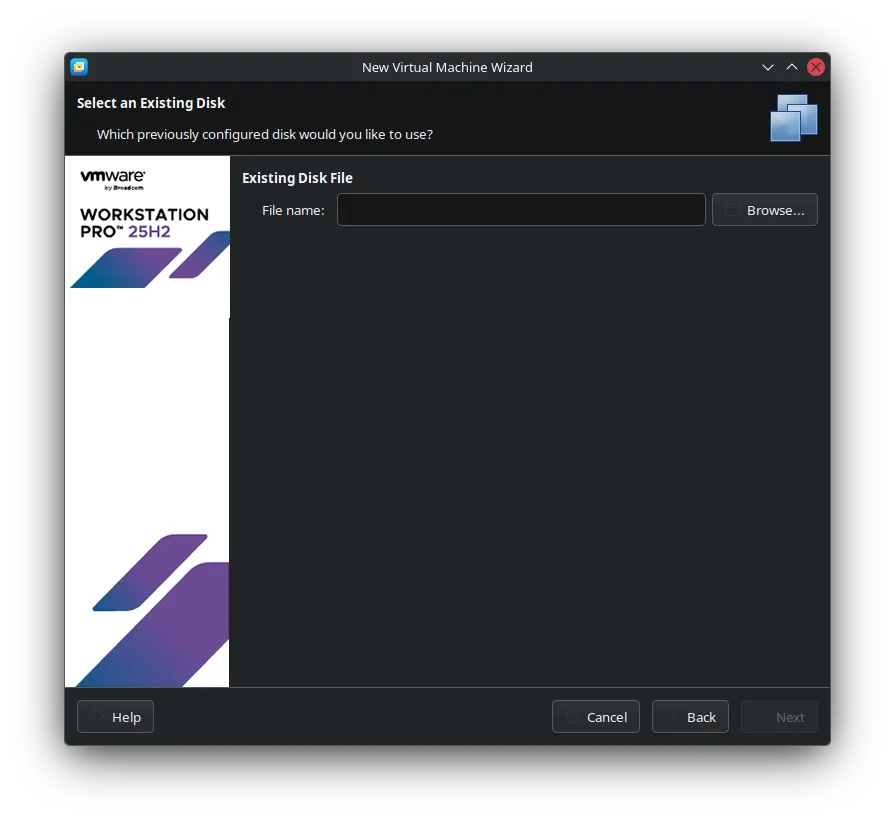The height and width of the screenshot is (822, 895).
Task: Click the 'Select an Existing Disk' title
Action: coord(151,103)
